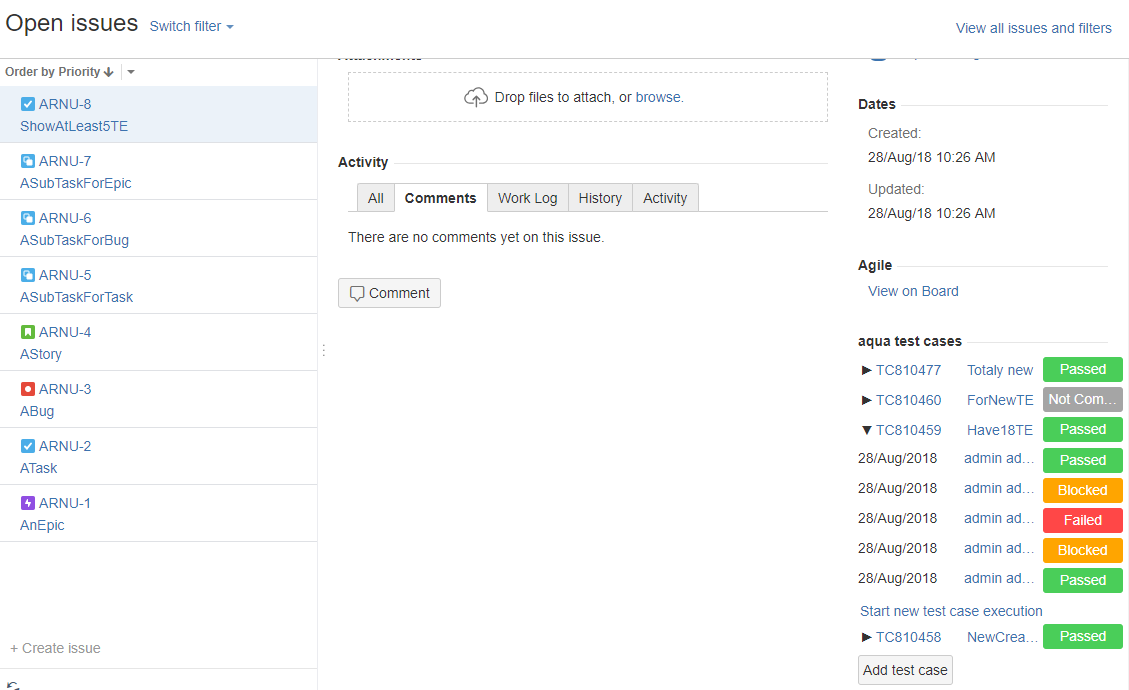This screenshot has width=1129, height=690.
Task: Switch to the History tab
Action: pos(600,198)
